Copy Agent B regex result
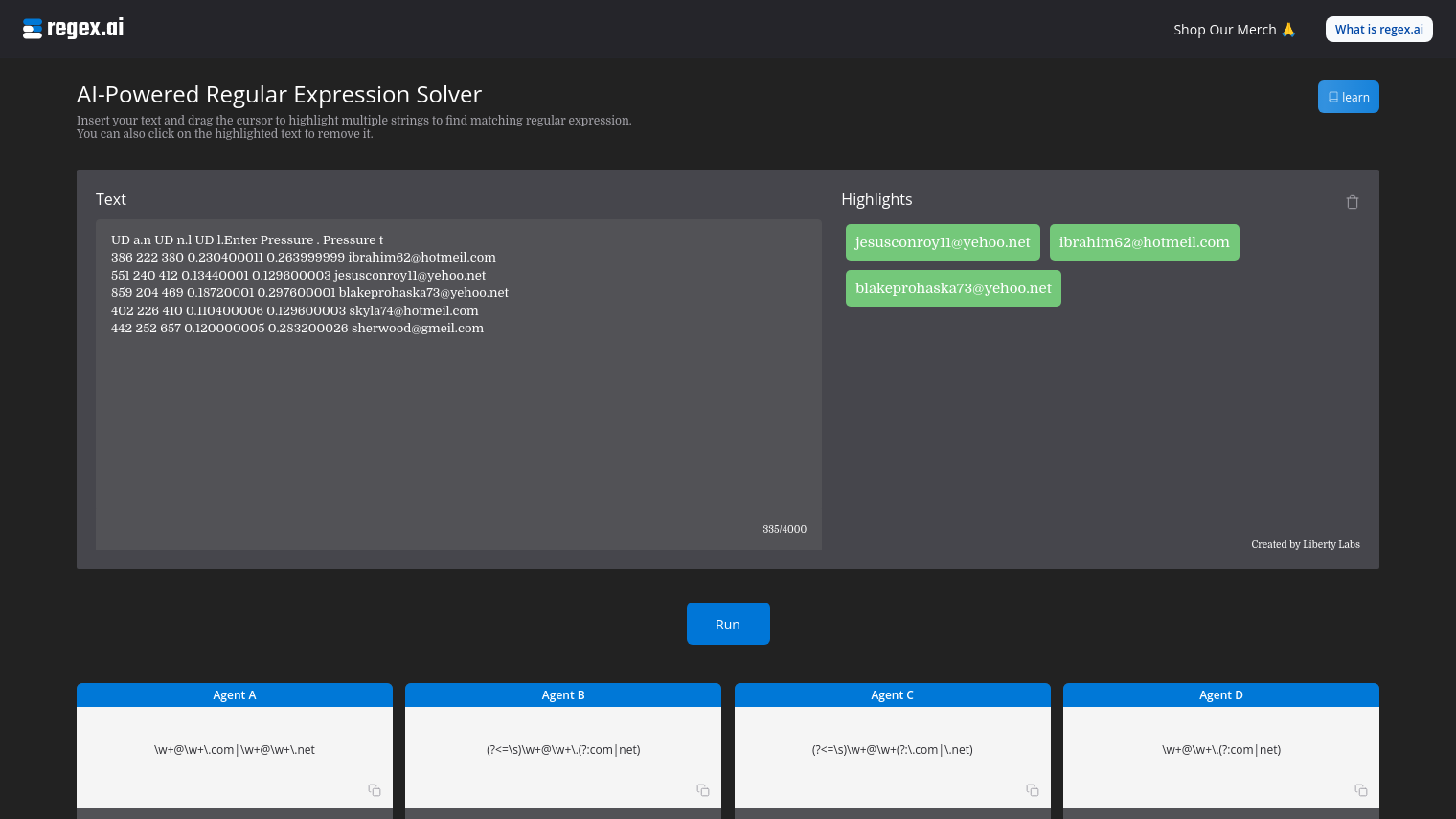This screenshot has width=1456, height=819. click(703, 790)
